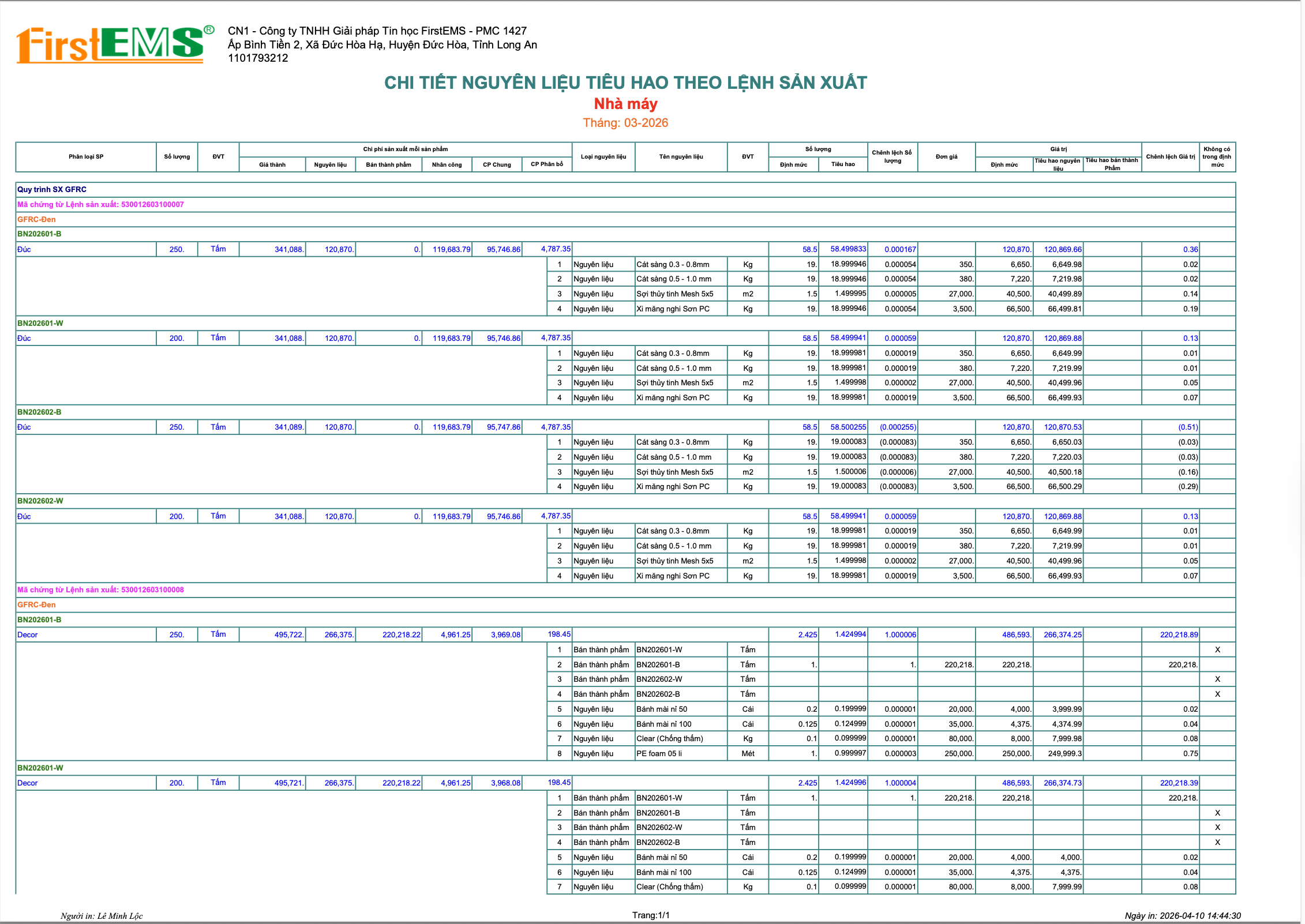The width and height of the screenshot is (1305, 924).
Task: Click the value variance 0.75
Action: [x=1190, y=754]
